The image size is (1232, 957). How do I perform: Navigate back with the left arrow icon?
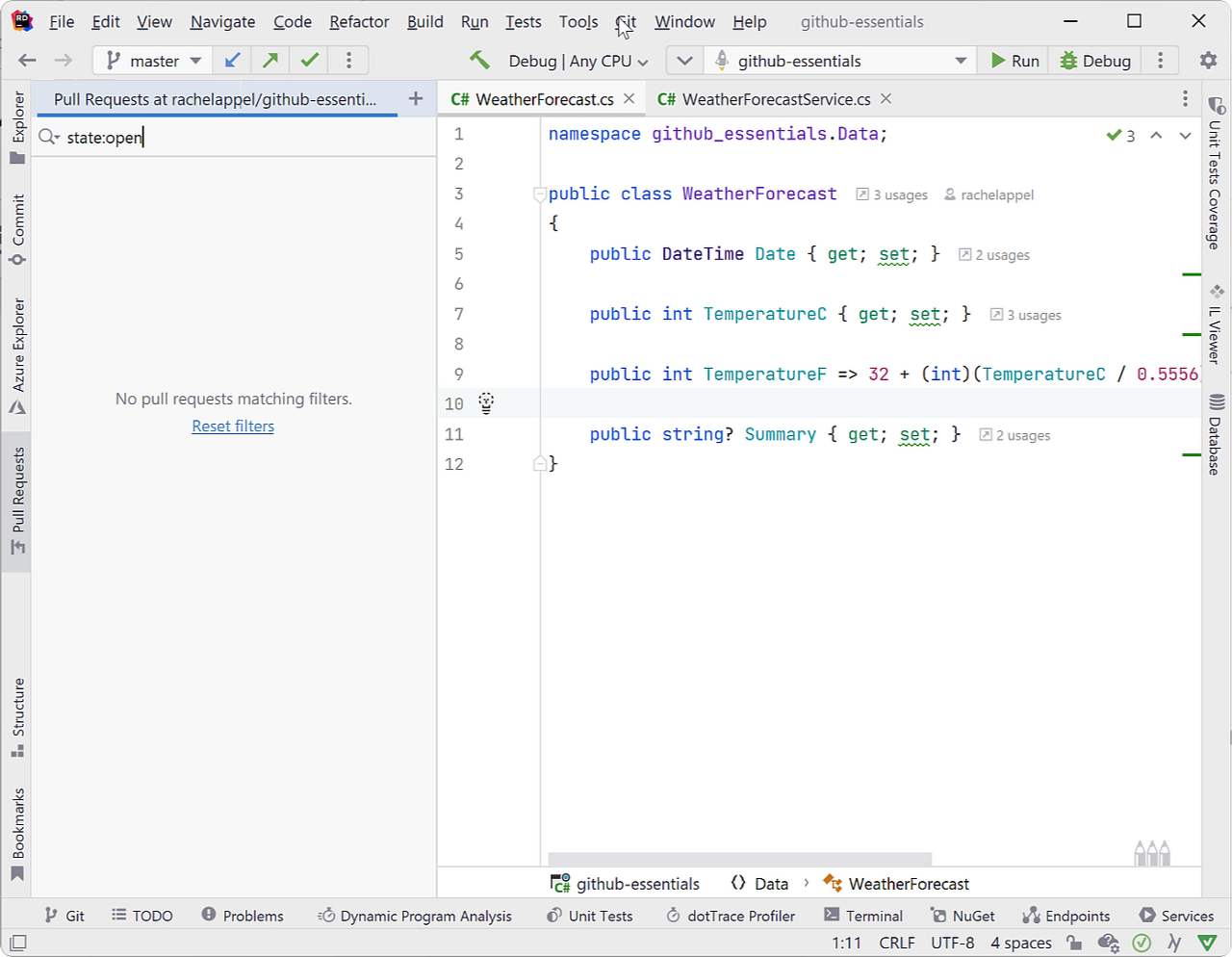click(27, 61)
